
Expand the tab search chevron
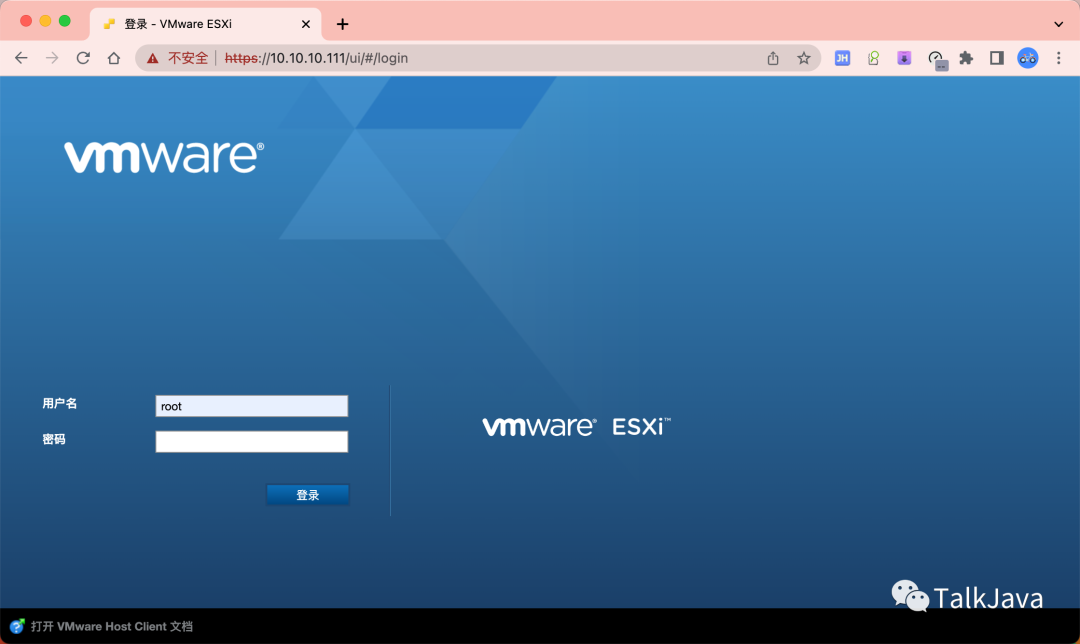coord(1059,23)
